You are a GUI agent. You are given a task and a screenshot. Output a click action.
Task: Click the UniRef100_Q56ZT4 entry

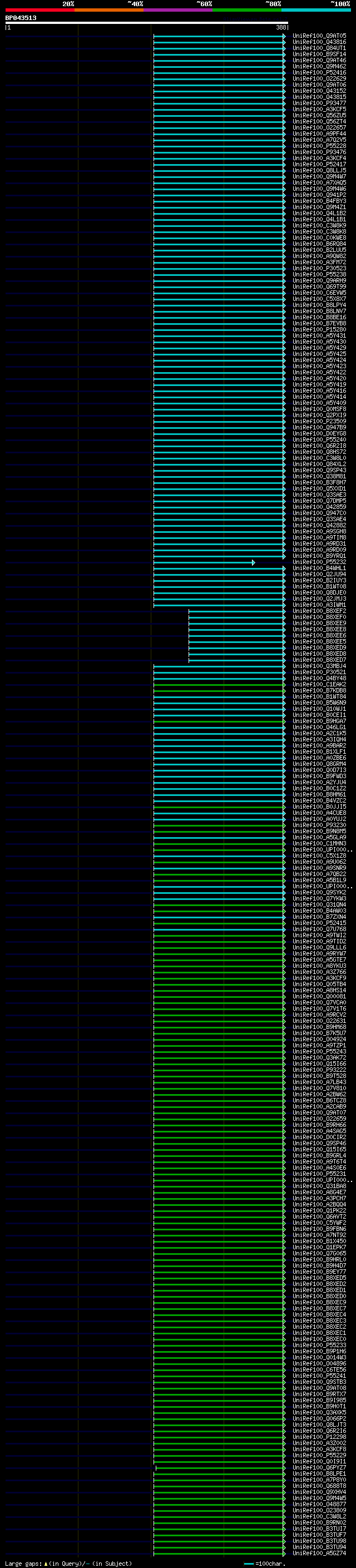(x=319, y=121)
